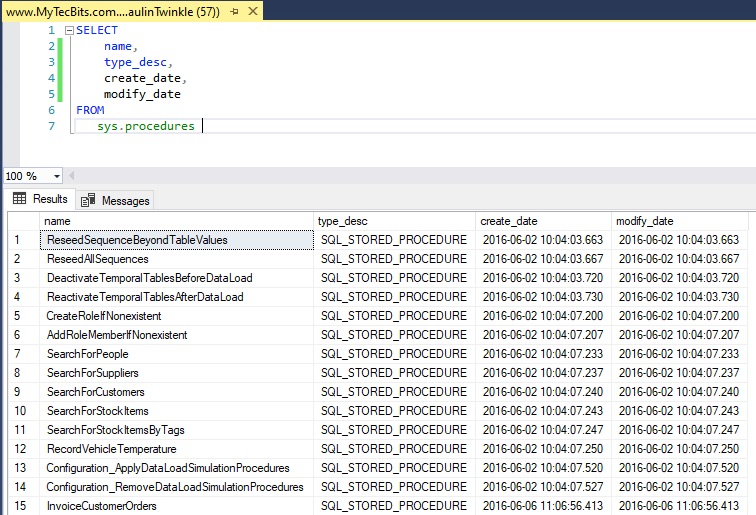Click the horizontal scroll left arrow
The image size is (756, 515).
point(71,176)
